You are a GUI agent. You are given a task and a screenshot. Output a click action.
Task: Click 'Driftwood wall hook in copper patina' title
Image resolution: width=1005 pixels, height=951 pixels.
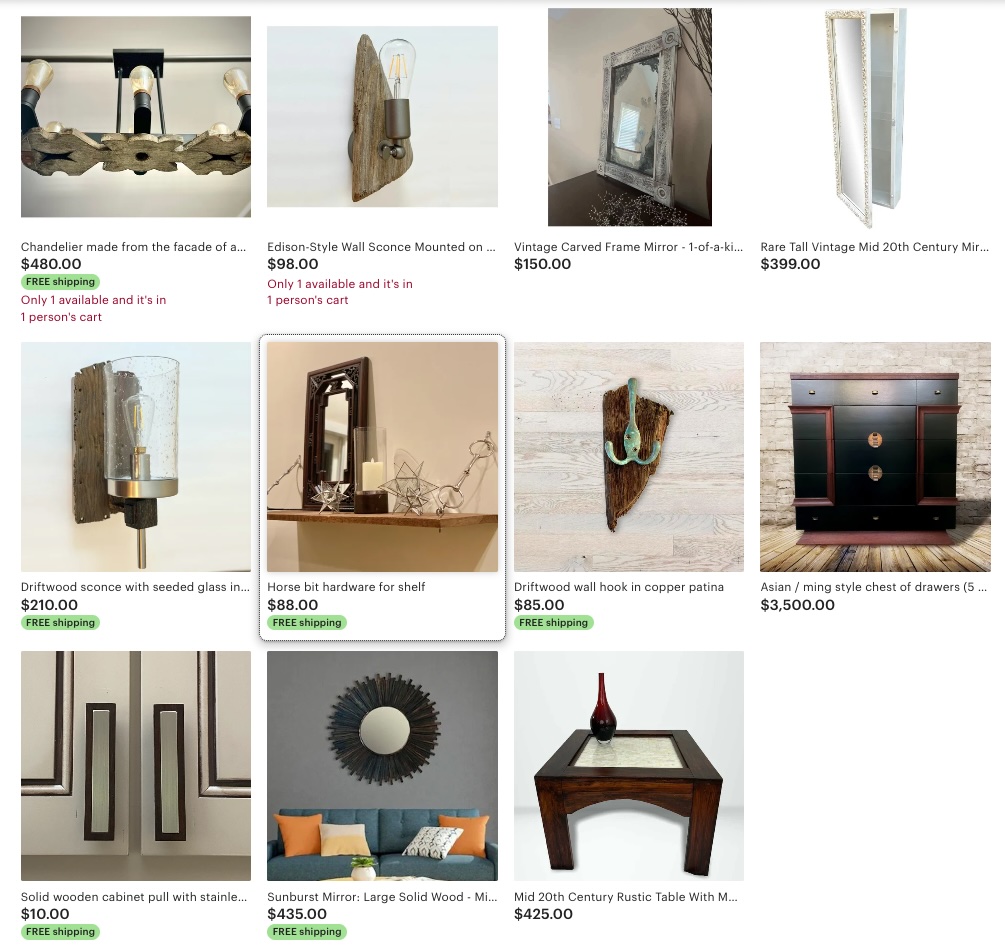pos(619,587)
